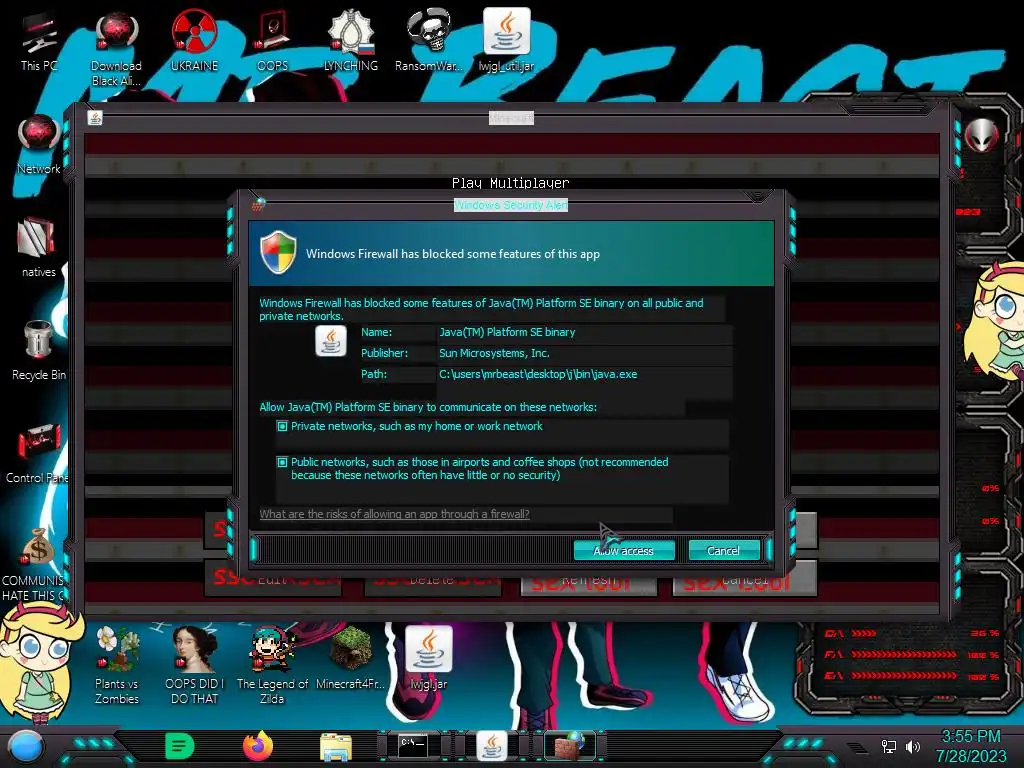Select the lwjgl_util.jar file icon

(x=506, y=40)
